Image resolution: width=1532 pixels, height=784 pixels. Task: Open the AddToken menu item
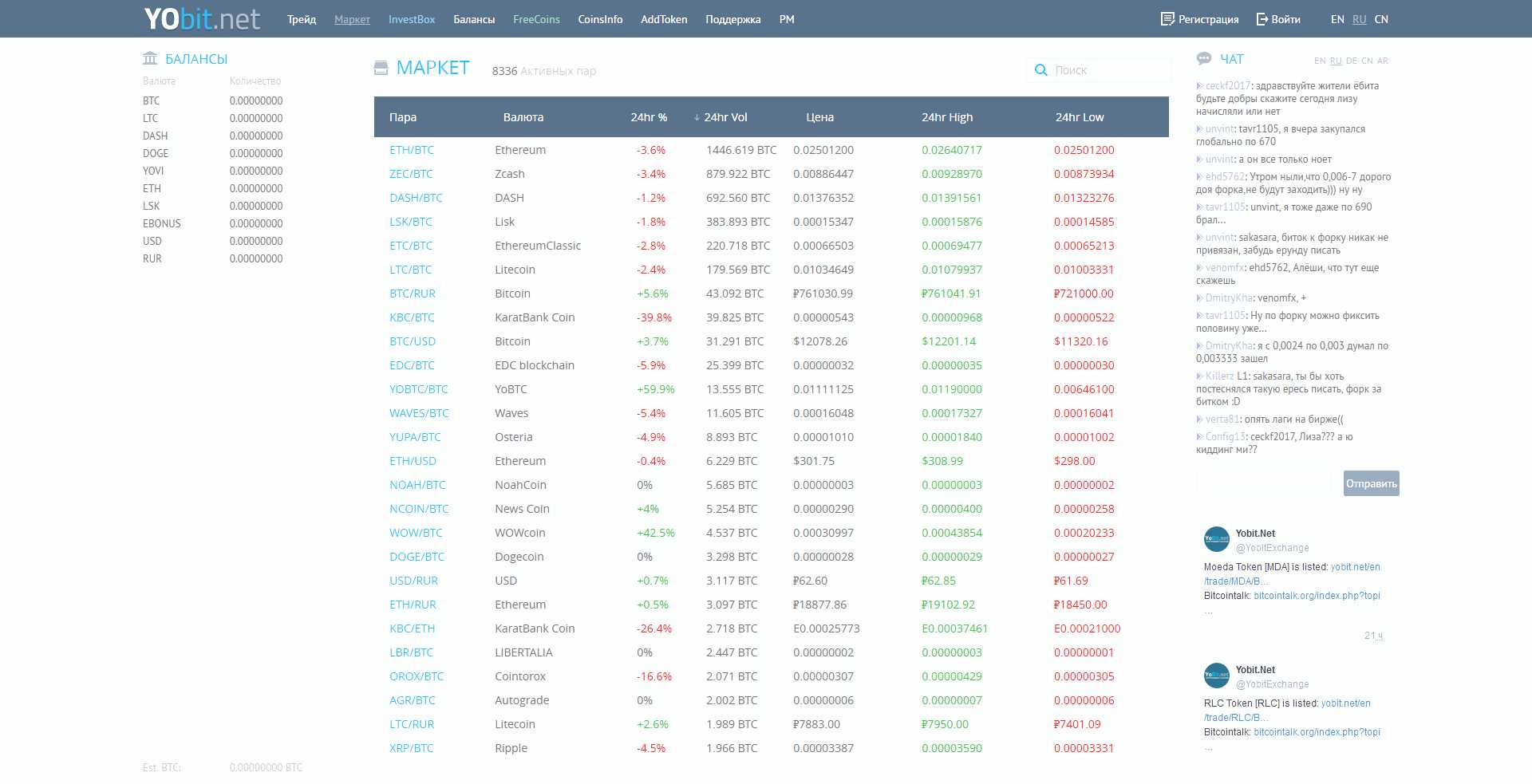pos(664,19)
